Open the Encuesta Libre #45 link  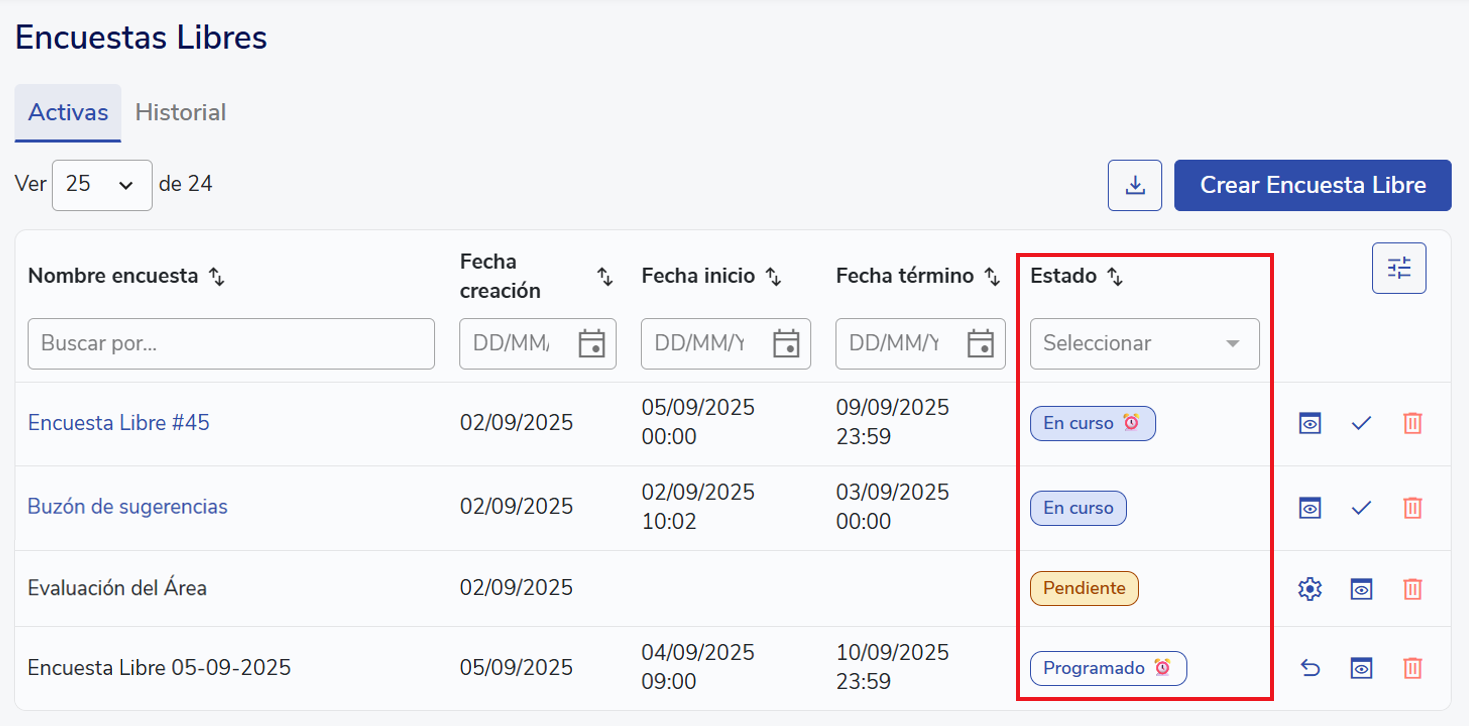pos(118,423)
